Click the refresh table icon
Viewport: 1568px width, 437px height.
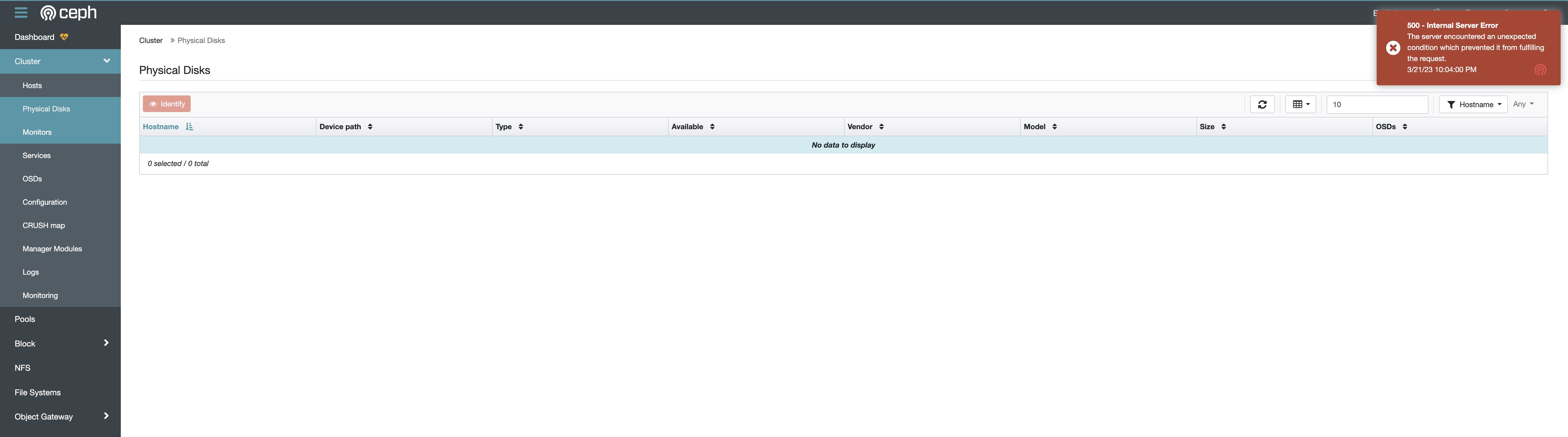[1262, 104]
